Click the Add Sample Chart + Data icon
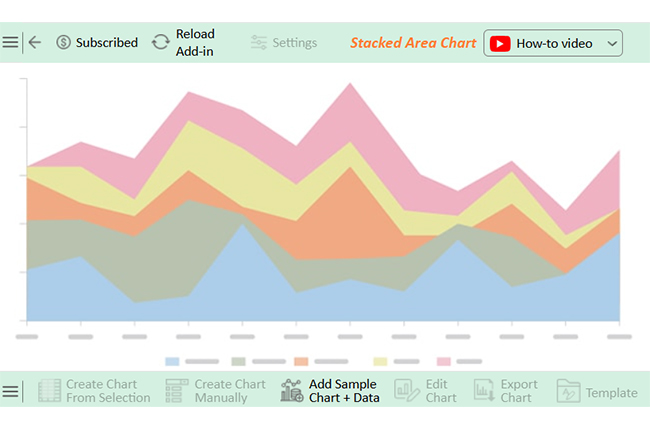 point(292,391)
